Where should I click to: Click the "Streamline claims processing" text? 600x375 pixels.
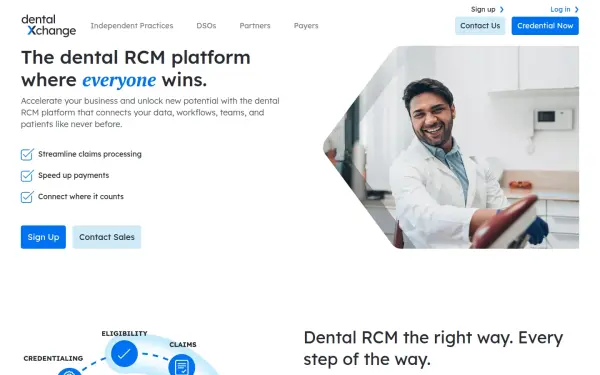(x=90, y=154)
